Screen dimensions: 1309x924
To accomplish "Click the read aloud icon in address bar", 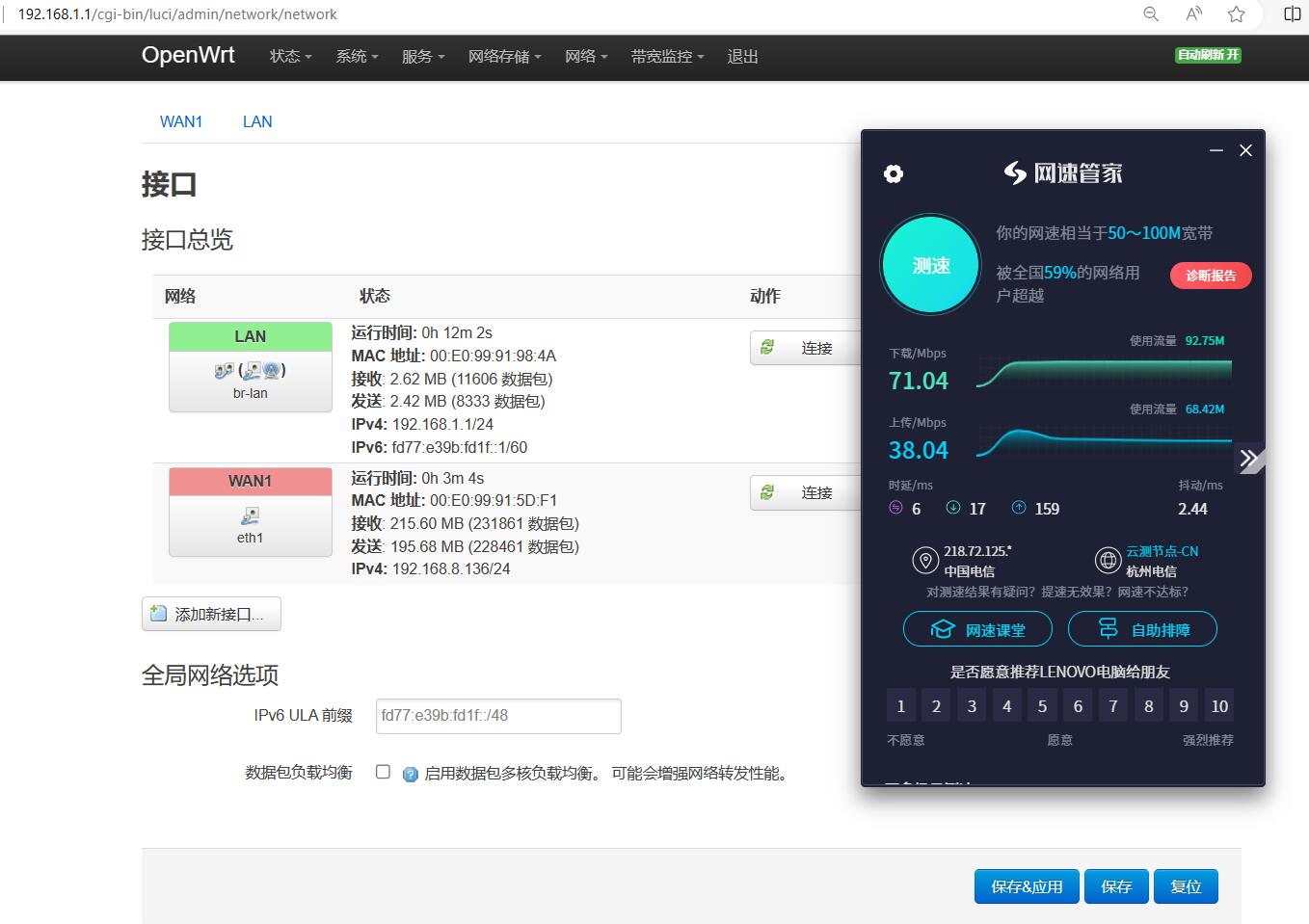I will (x=1194, y=13).
